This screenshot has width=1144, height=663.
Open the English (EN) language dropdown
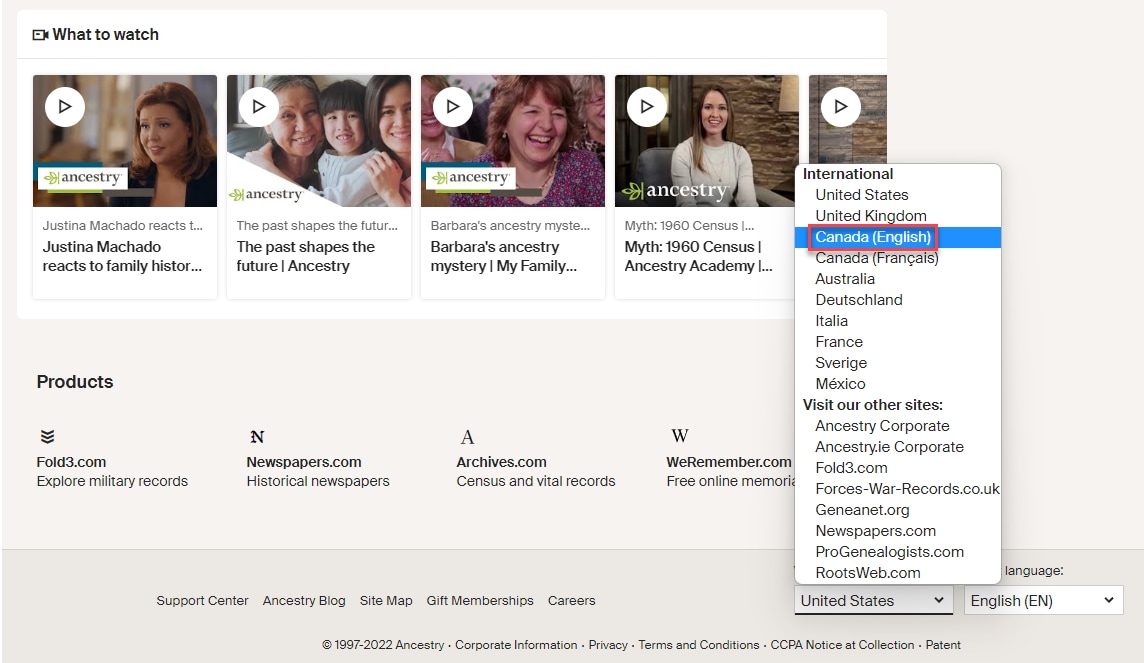click(1043, 600)
